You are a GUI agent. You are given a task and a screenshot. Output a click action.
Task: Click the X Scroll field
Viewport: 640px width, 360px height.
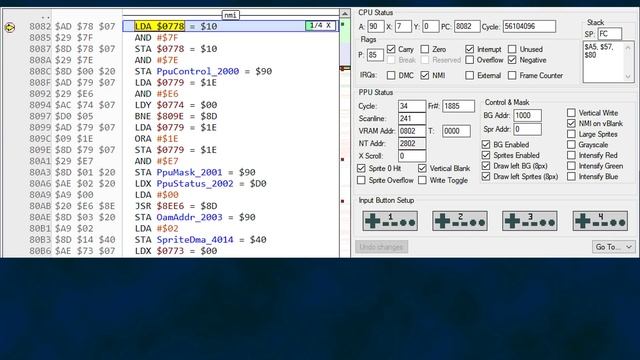point(412,156)
